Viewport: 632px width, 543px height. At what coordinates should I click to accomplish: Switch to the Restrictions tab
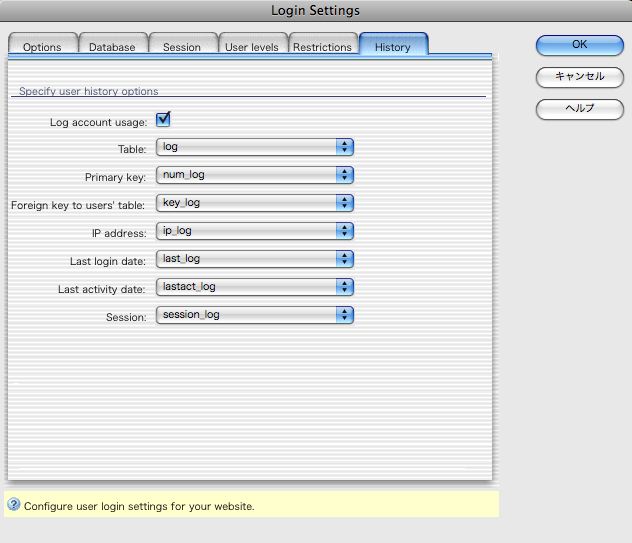[322, 47]
